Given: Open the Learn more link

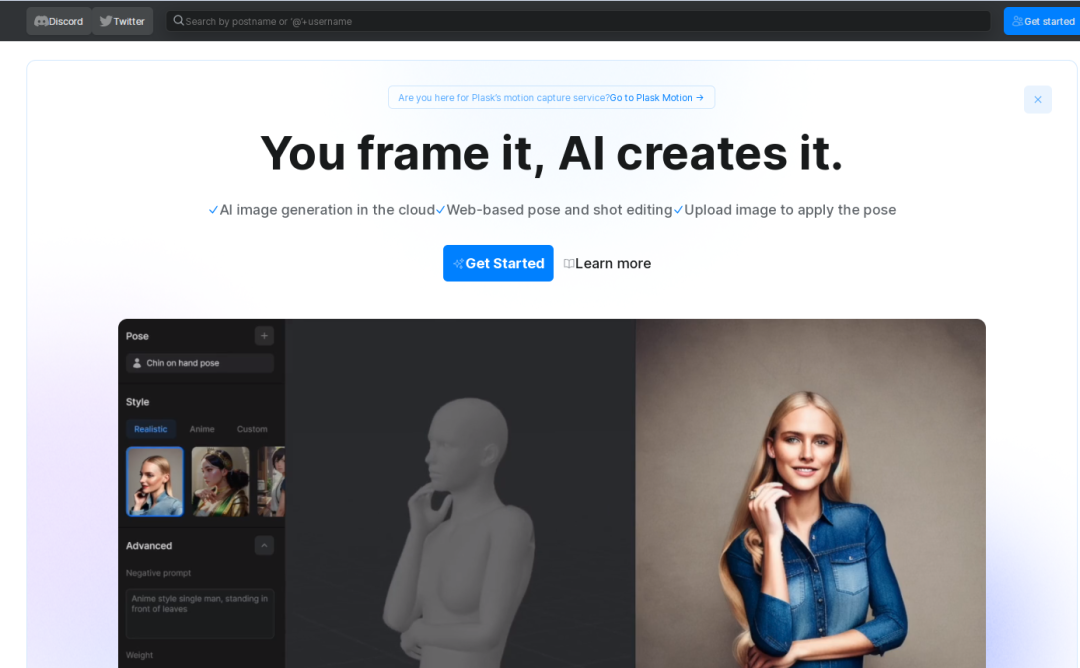Looking at the screenshot, I should [x=607, y=263].
